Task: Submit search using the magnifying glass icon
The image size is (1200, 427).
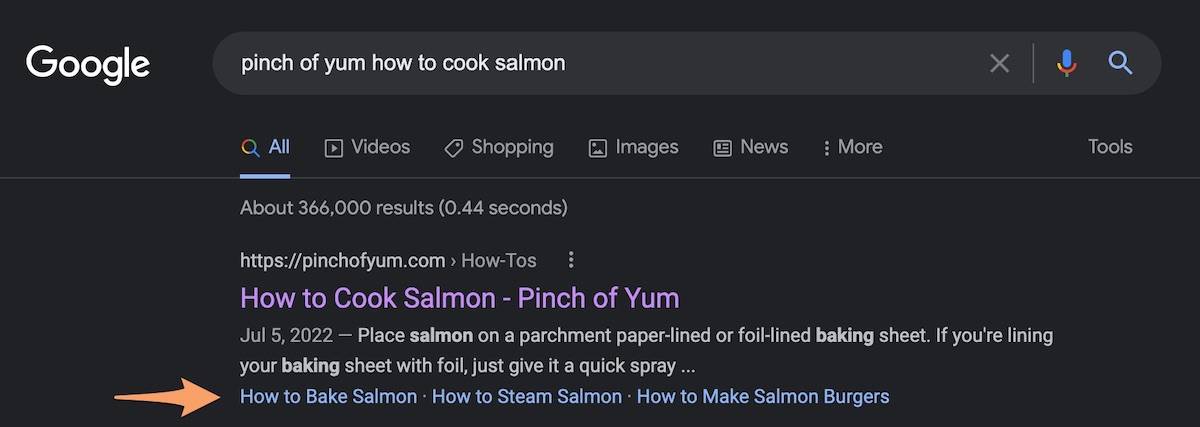Action: click(x=1120, y=64)
